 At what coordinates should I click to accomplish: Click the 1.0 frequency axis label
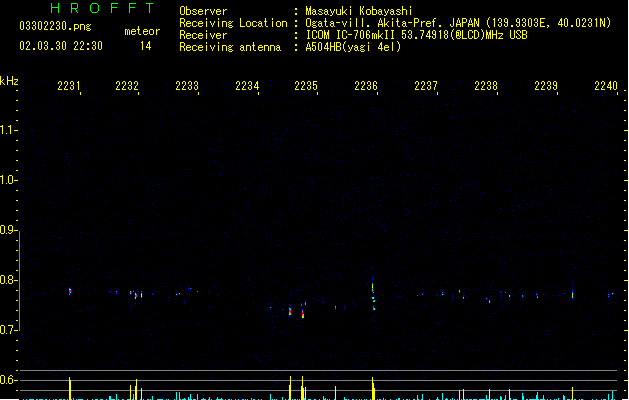click(x=7, y=179)
